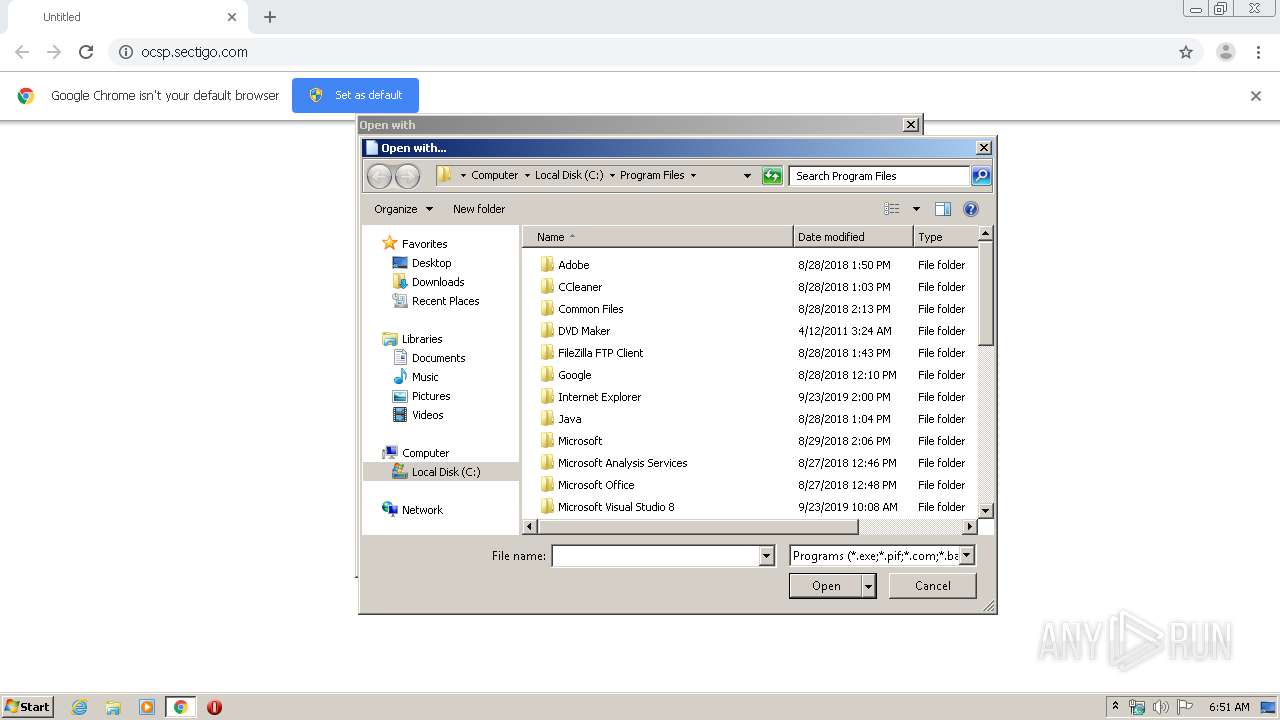Select the Adobe folder

pyautogui.click(x=573, y=265)
